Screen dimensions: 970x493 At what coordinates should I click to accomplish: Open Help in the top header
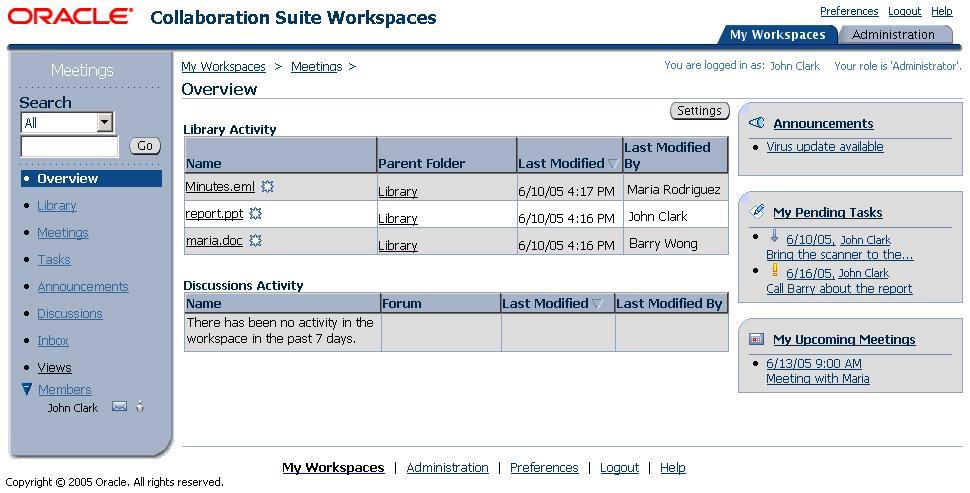pos(942,11)
